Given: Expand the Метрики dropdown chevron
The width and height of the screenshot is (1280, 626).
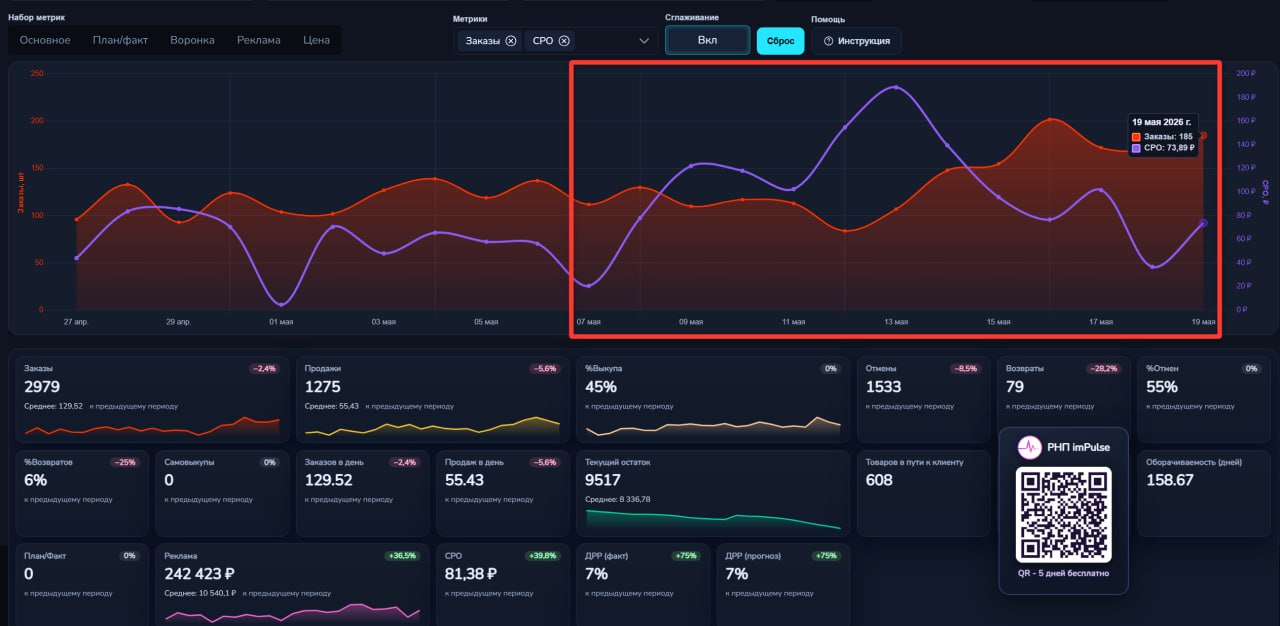Looking at the screenshot, I should tap(644, 41).
